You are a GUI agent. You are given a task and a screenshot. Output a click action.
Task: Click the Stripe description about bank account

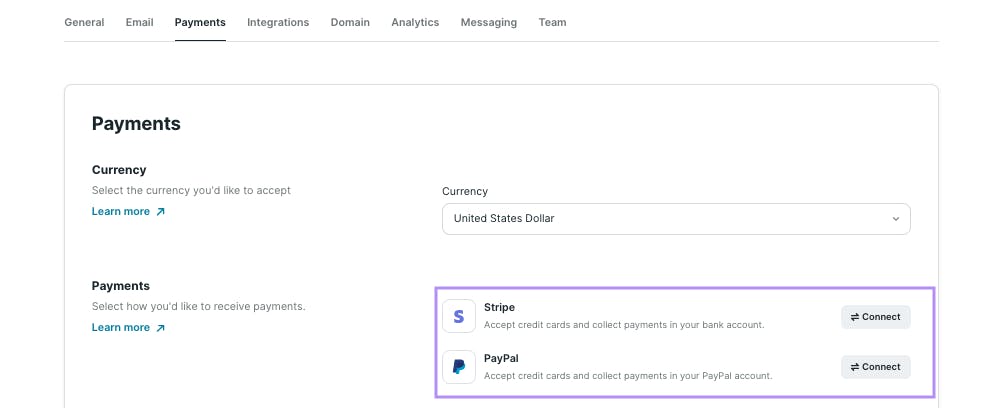pos(624,325)
